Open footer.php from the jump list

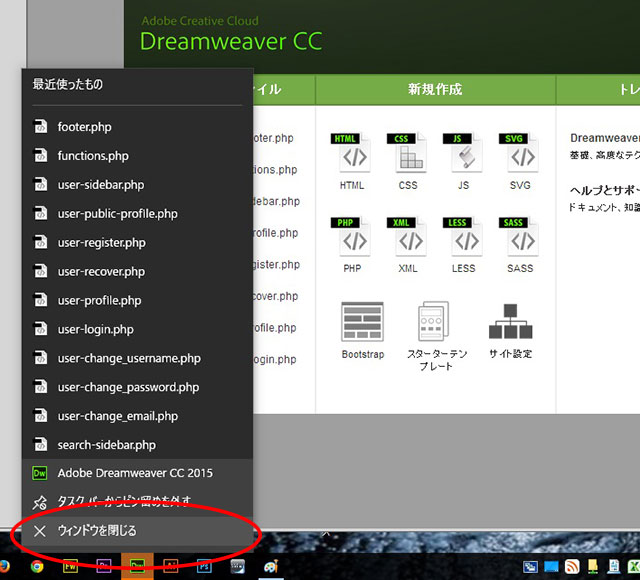[x=138, y=127]
